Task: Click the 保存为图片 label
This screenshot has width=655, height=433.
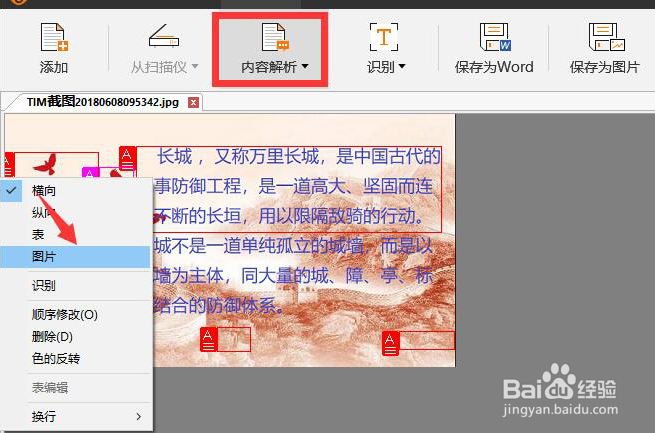Action: (604, 67)
